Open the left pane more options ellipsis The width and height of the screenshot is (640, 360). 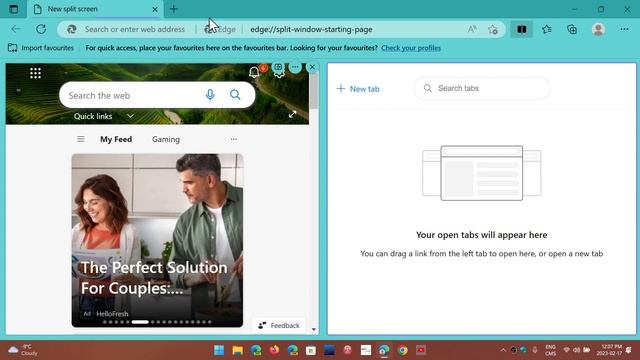[x=295, y=67]
